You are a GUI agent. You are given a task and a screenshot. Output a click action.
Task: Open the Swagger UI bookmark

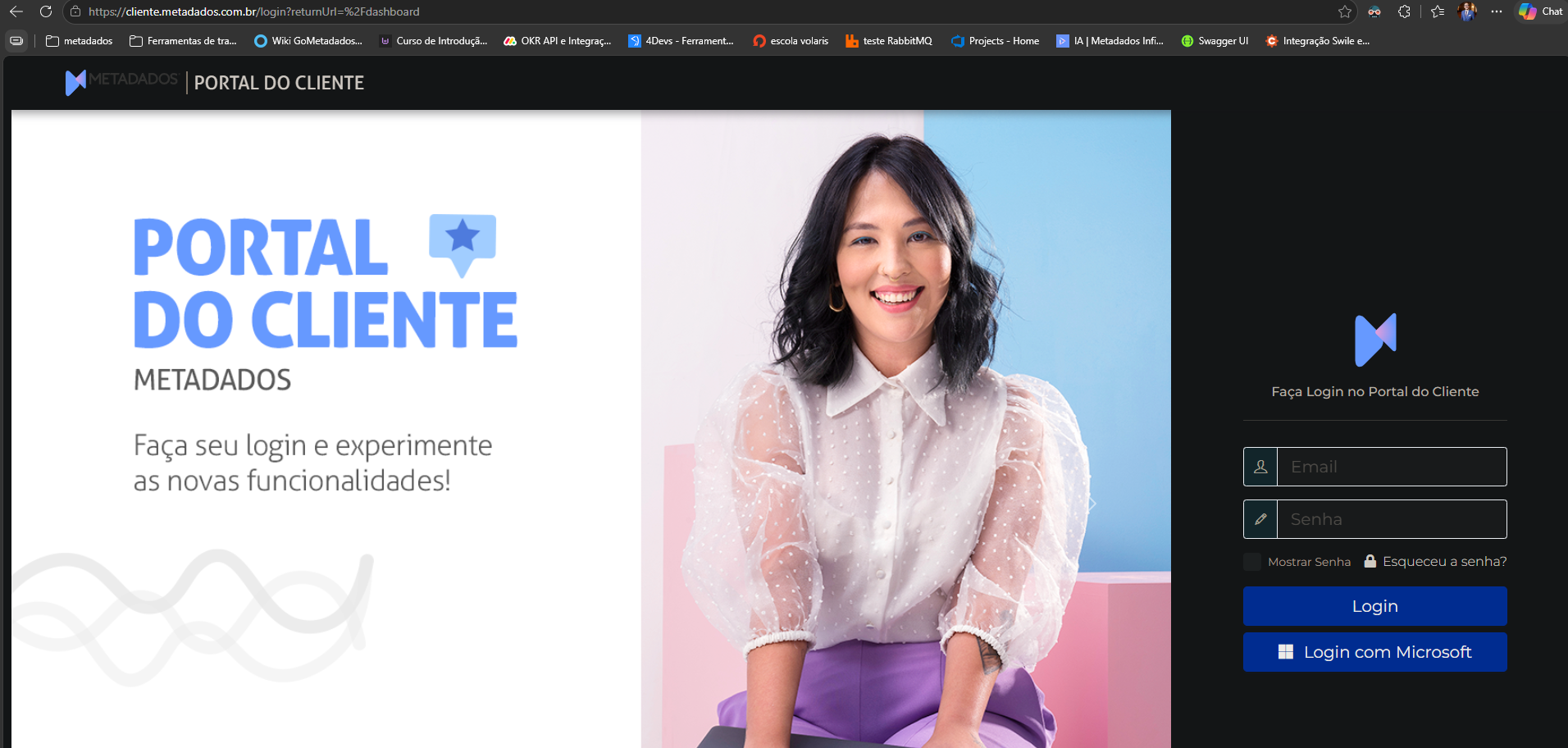1215,41
